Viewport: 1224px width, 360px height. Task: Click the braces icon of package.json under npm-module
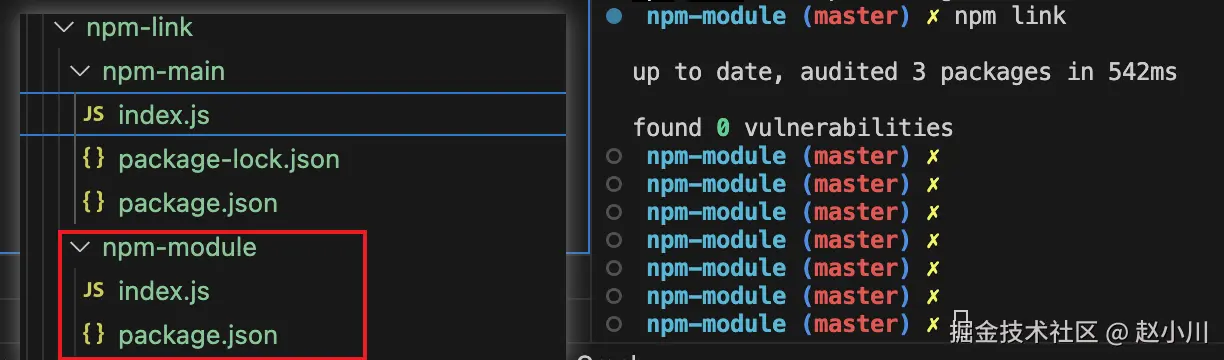[93, 335]
